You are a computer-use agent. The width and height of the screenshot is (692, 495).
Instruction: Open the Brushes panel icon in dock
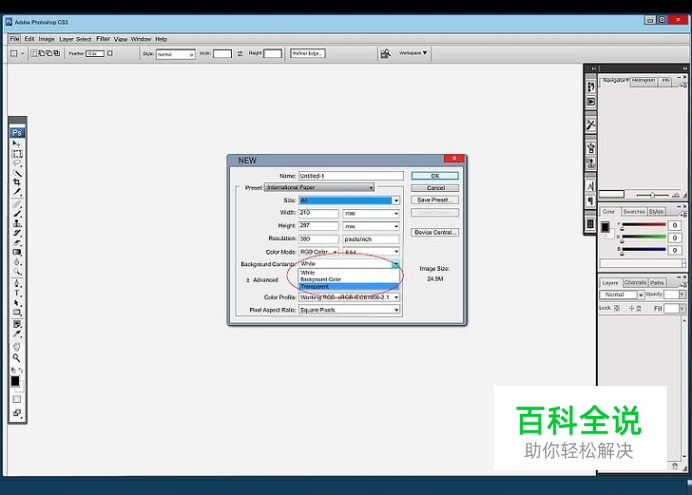[590, 148]
